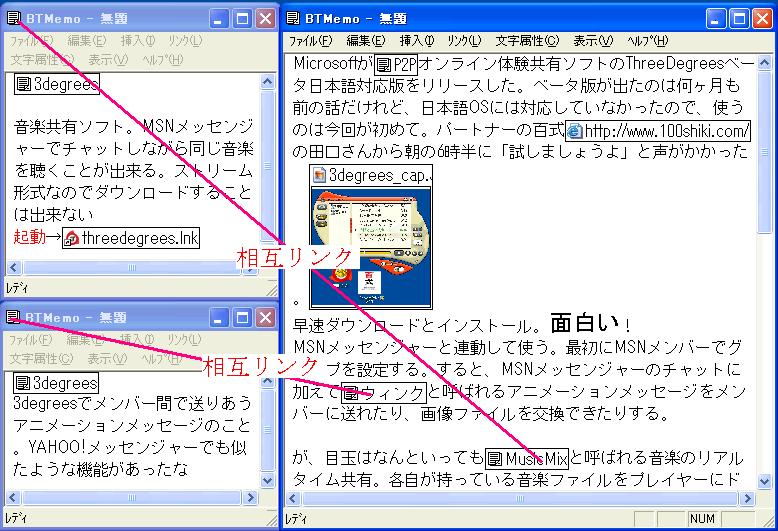Screen dimensions: 778x531
Task: Open the ウィンク memo link
Action: coord(384,393)
